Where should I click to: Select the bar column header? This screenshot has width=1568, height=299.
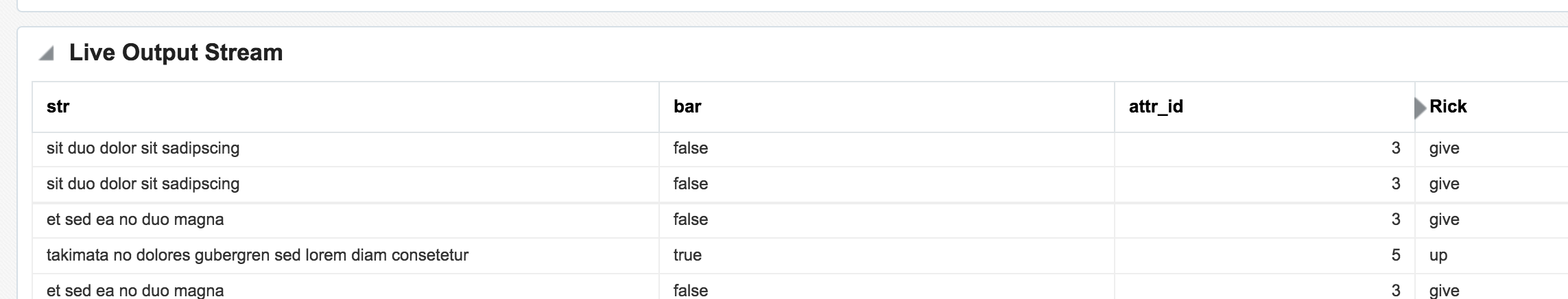click(x=687, y=107)
